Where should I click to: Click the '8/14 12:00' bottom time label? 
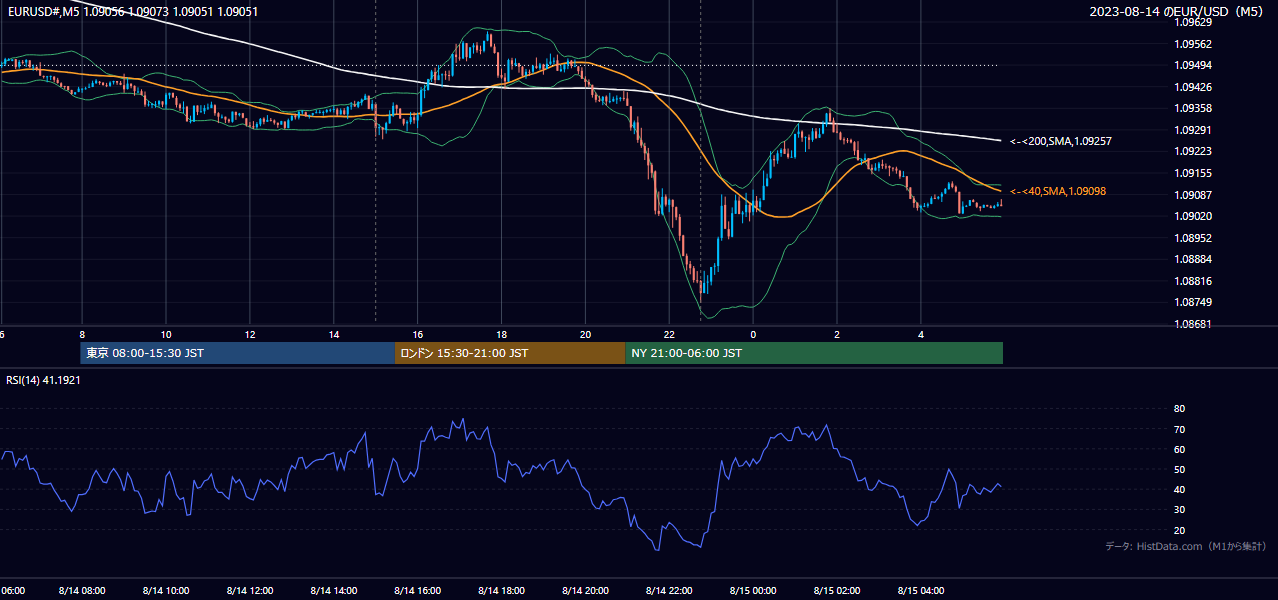pyautogui.click(x=250, y=590)
